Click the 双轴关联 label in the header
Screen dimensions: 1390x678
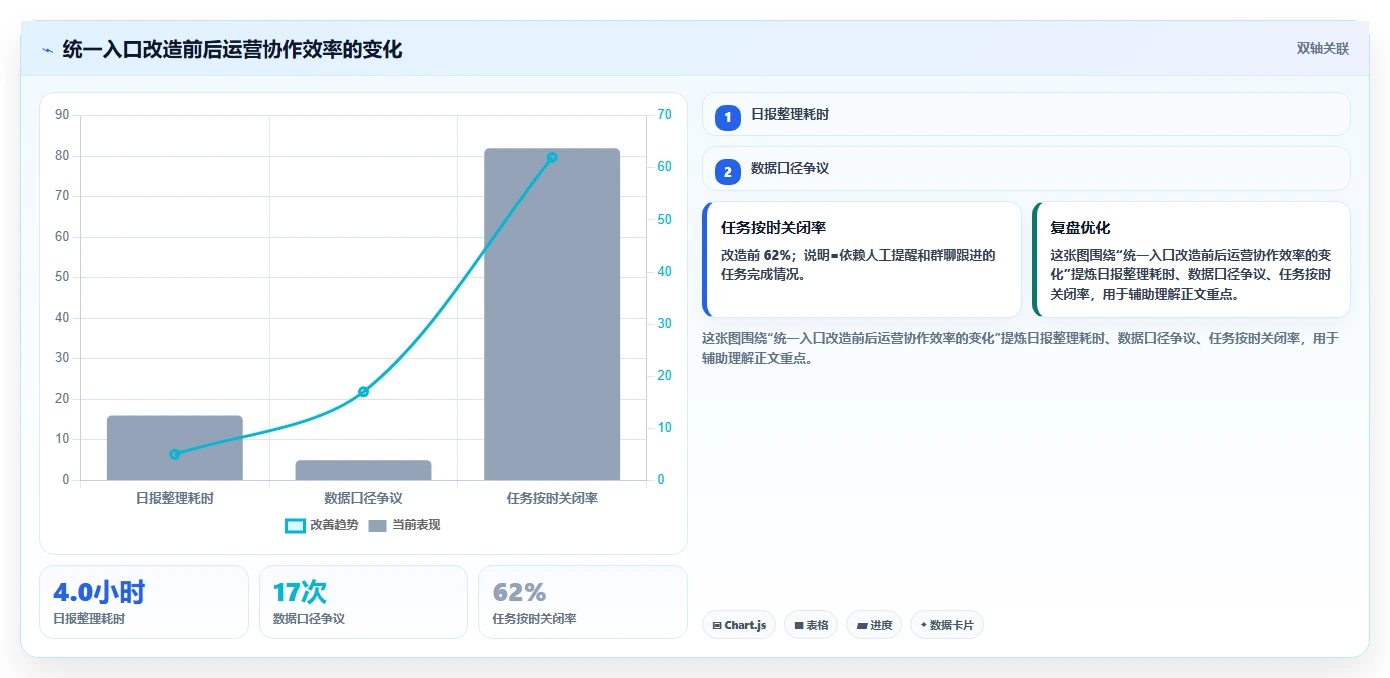point(1323,48)
